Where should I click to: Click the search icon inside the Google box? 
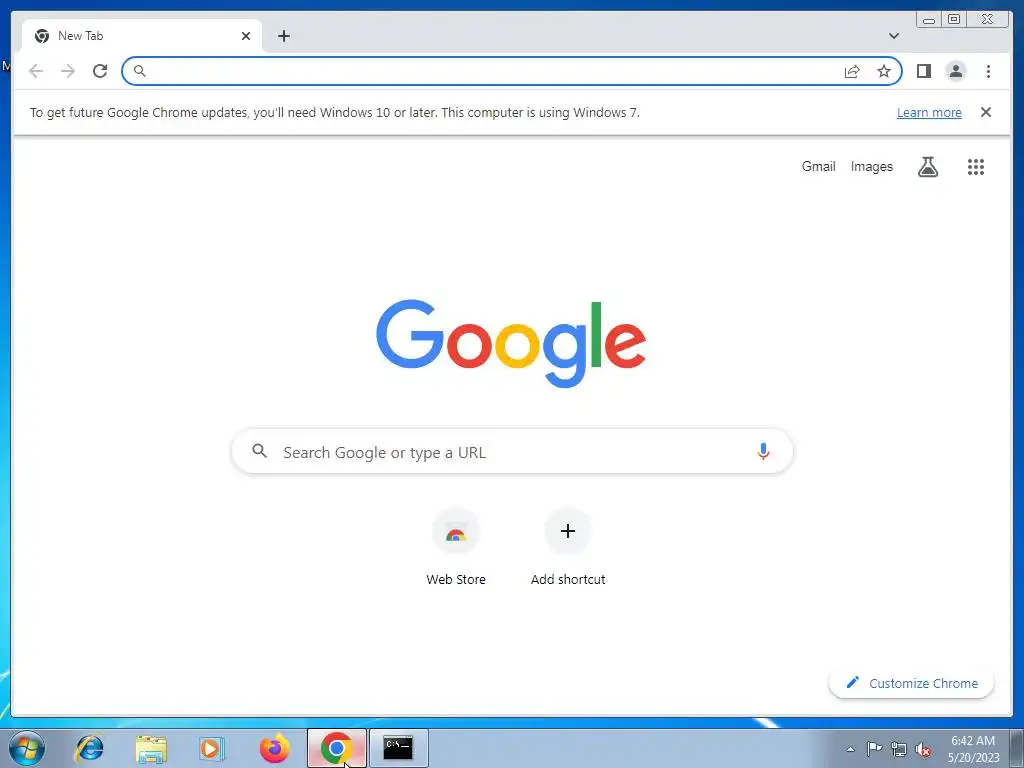point(259,451)
